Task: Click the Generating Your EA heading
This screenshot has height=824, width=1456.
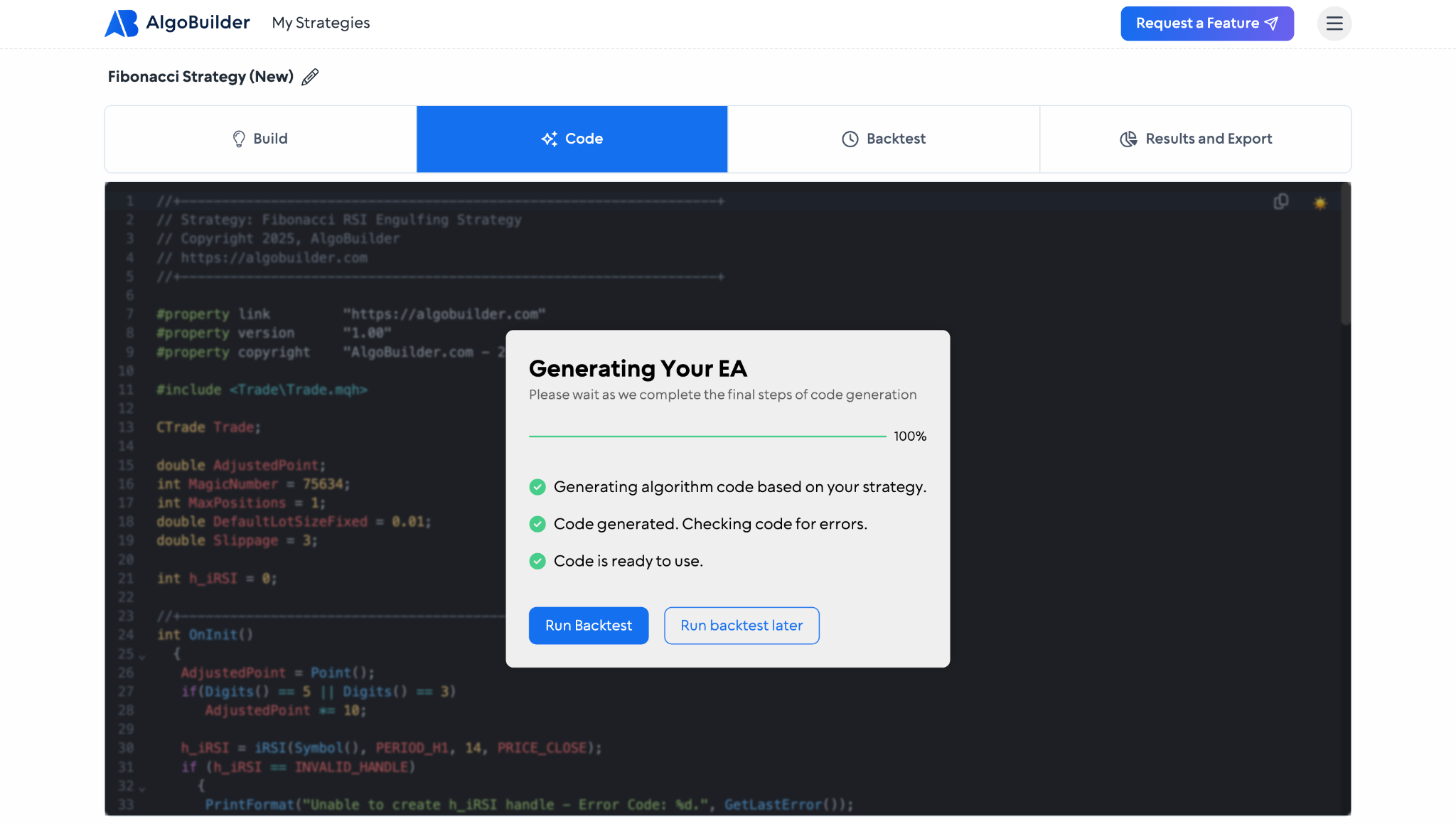Action: (x=638, y=368)
